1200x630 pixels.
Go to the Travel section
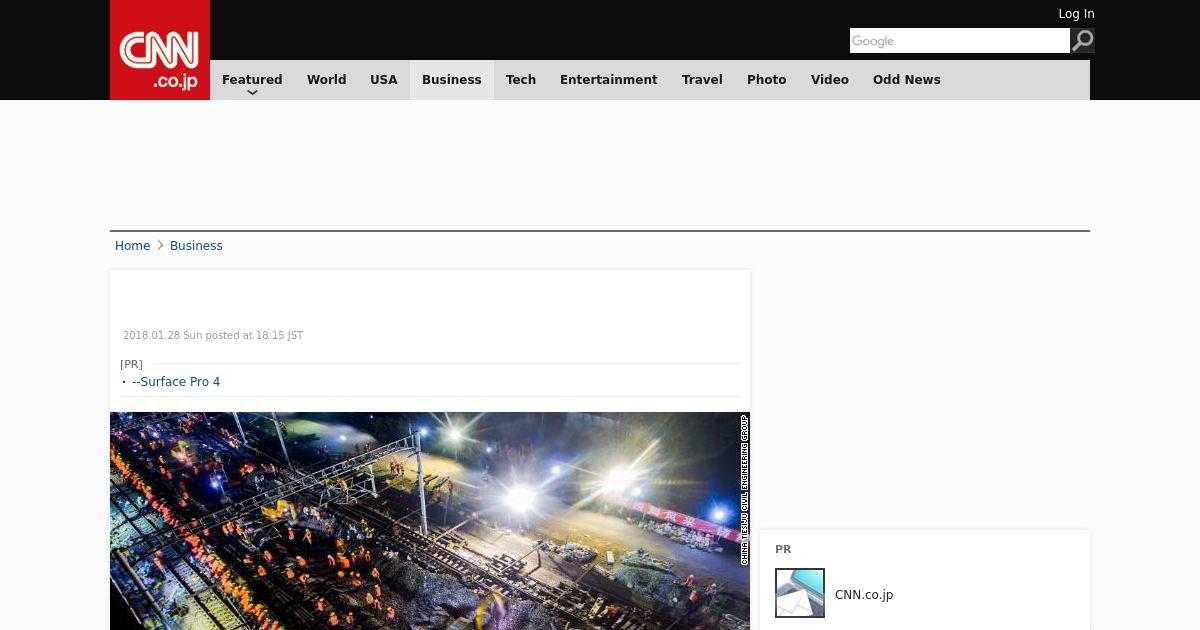click(x=702, y=80)
